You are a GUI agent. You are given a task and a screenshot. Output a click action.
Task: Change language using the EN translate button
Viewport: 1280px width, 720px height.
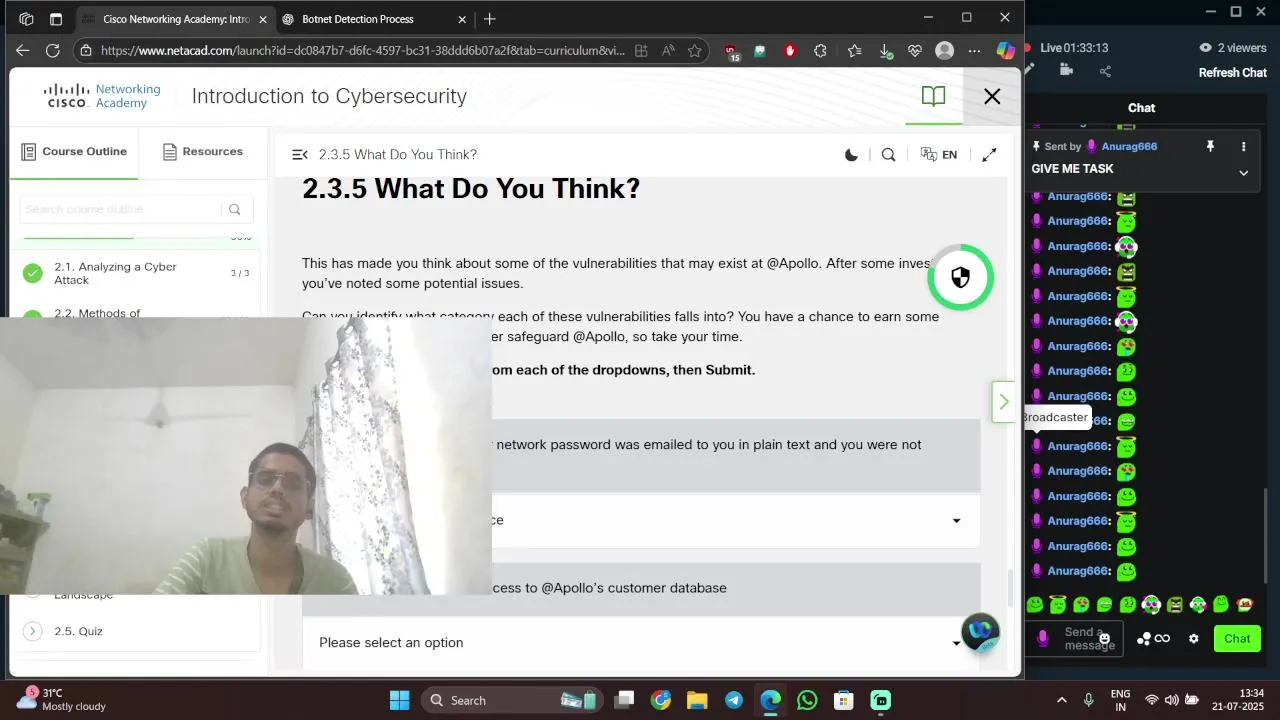(939, 155)
